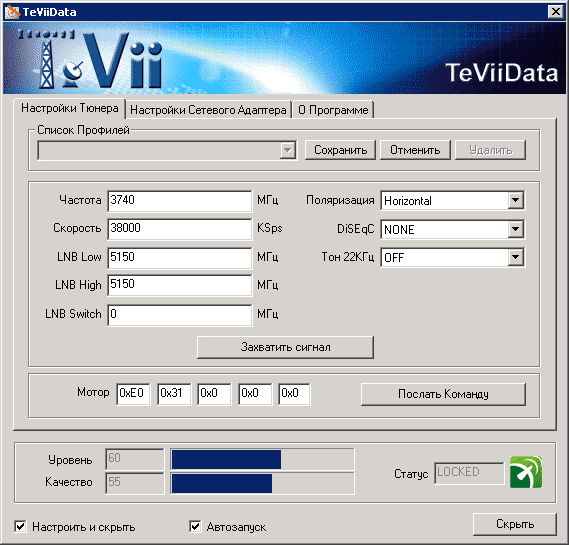Screen dimensions: 569x545
Task: Switch to Настройки Сетевого Адаптера tab
Action: click(208, 110)
